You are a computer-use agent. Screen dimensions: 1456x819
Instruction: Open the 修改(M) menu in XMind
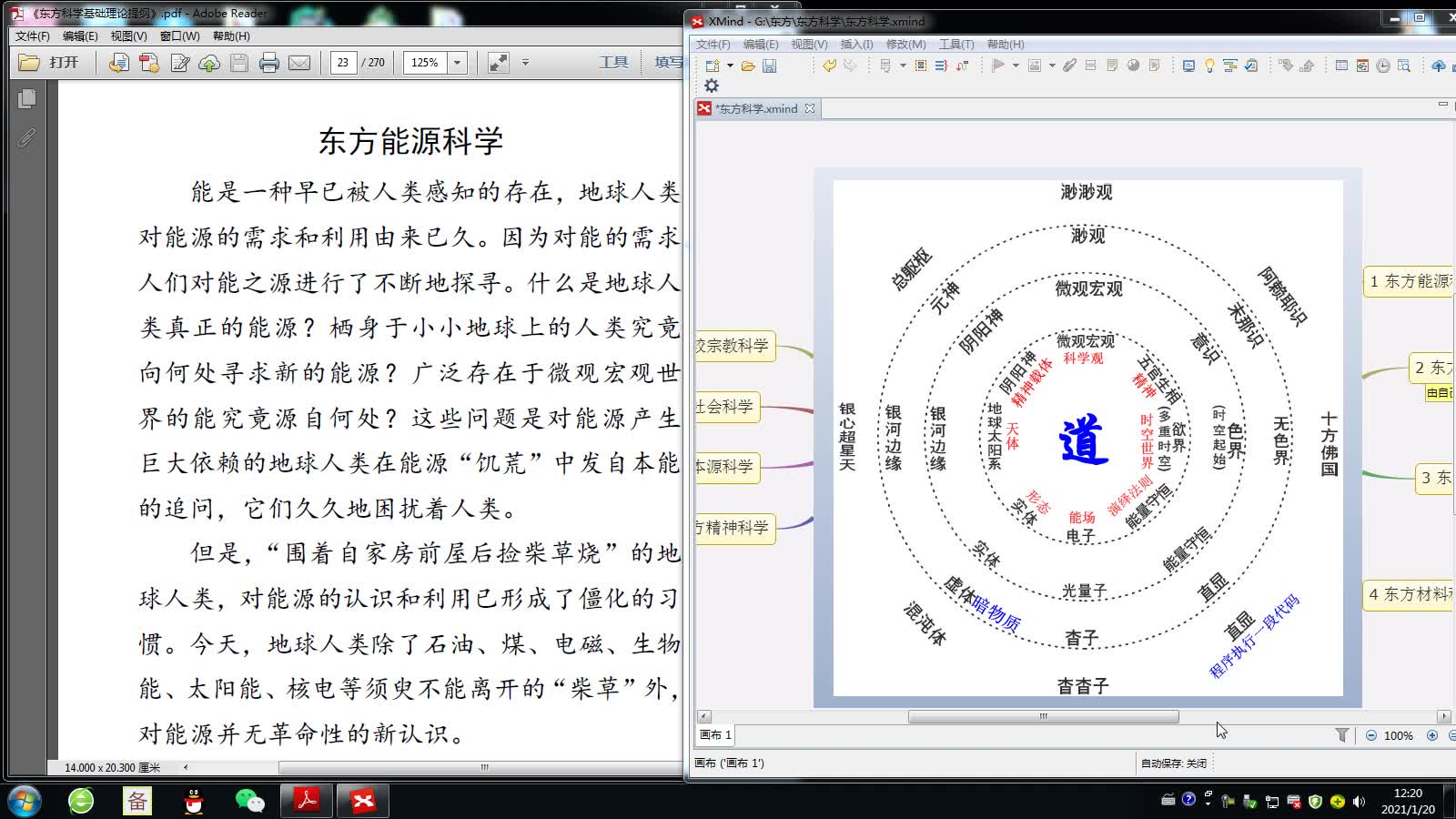pyautogui.click(x=905, y=44)
